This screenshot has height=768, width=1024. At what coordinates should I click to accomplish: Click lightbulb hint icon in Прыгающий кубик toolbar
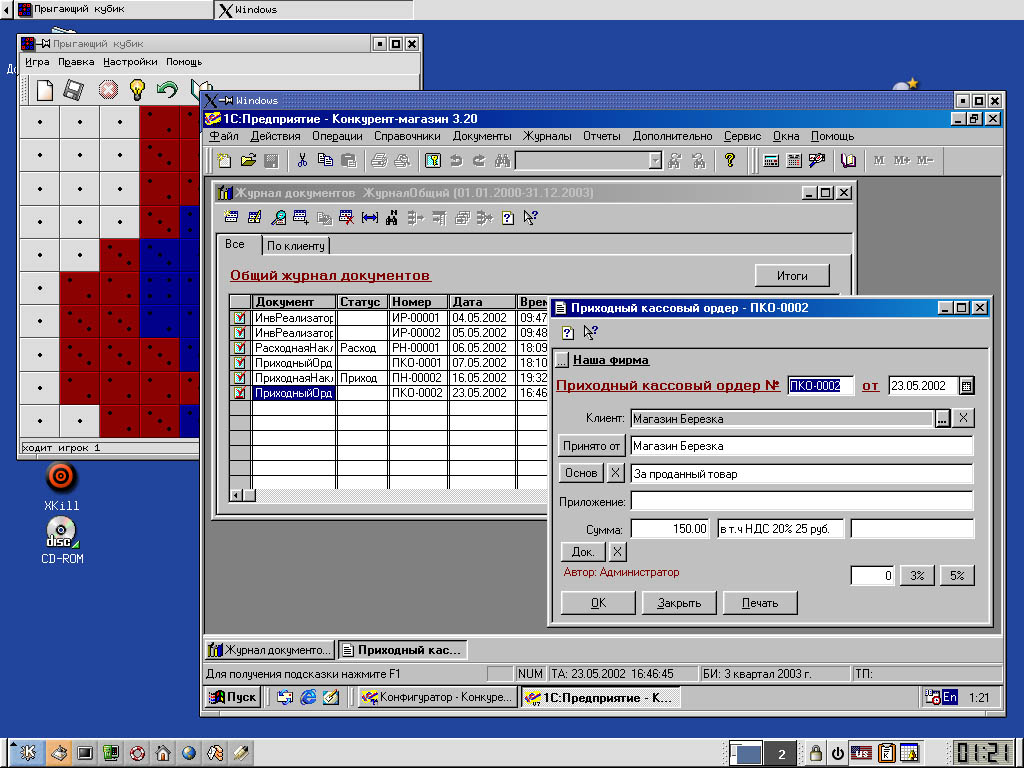137,89
